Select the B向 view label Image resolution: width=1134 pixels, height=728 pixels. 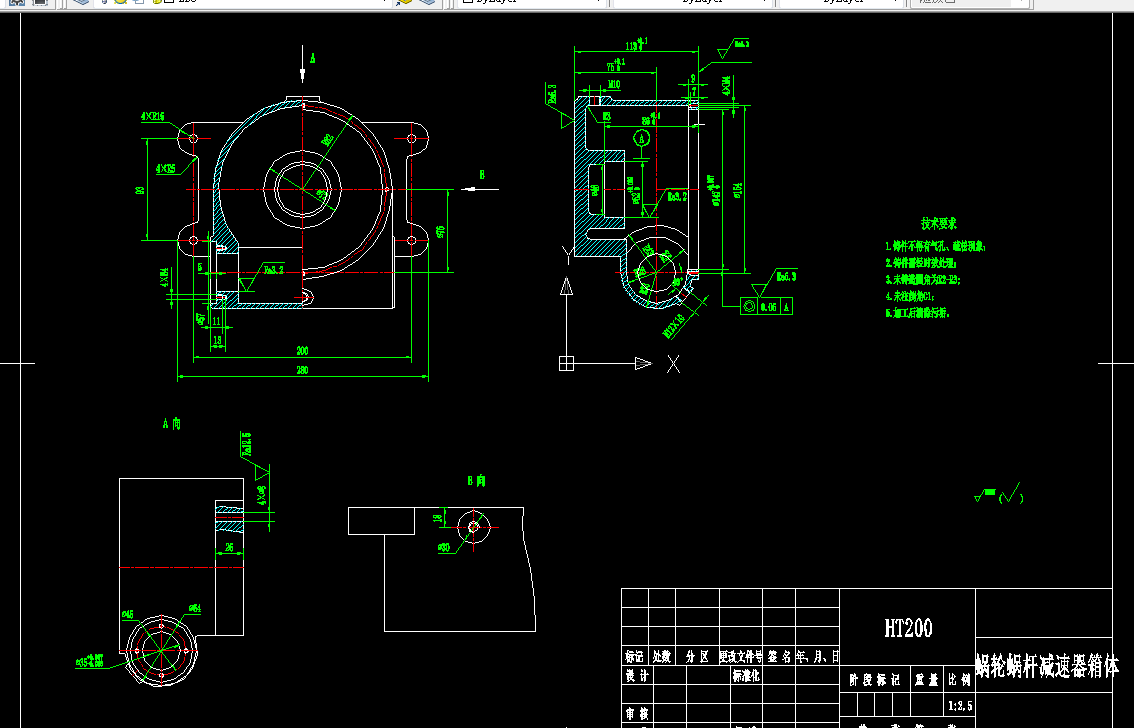pos(477,481)
